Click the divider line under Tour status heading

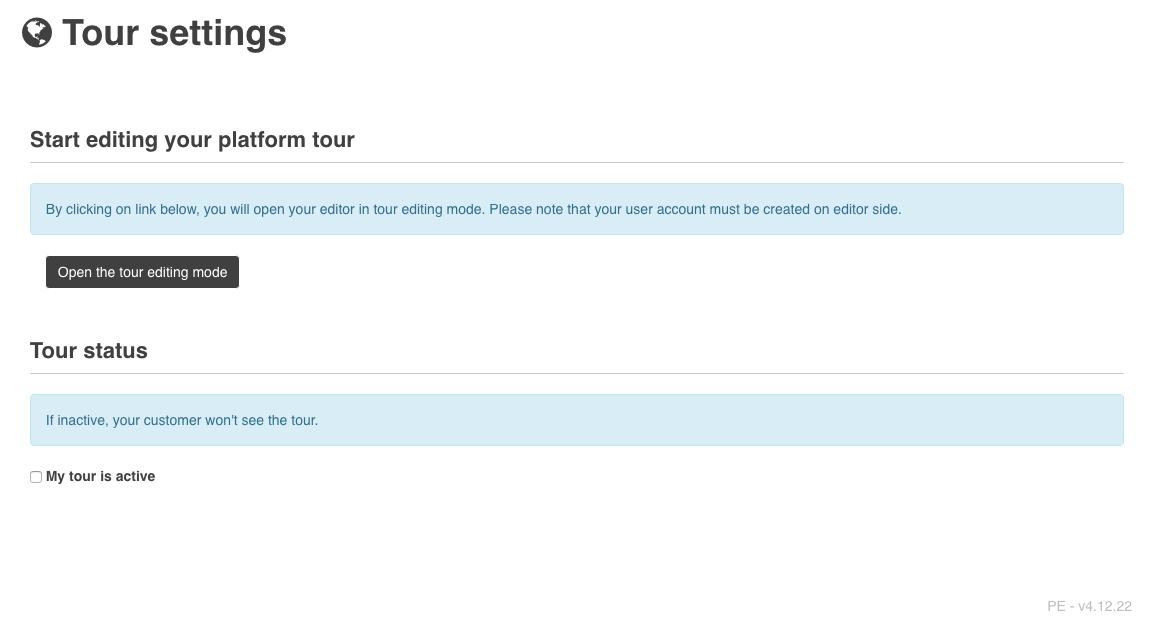pyautogui.click(x=576, y=373)
